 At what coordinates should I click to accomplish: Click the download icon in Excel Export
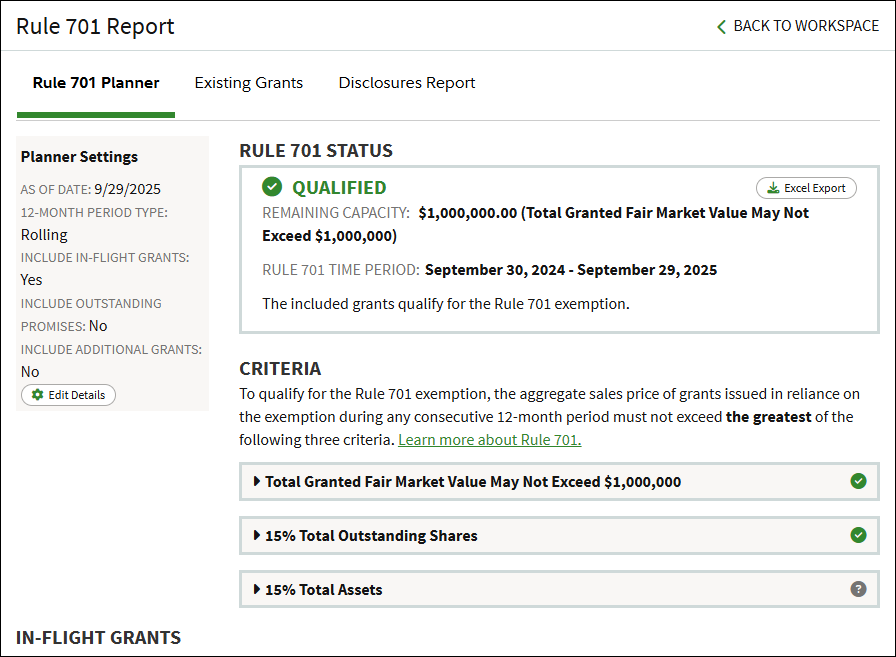773,188
